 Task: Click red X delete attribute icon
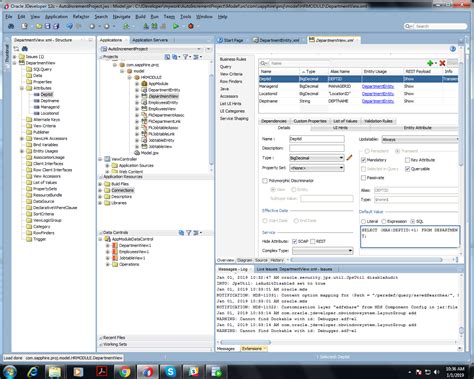(x=442, y=63)
